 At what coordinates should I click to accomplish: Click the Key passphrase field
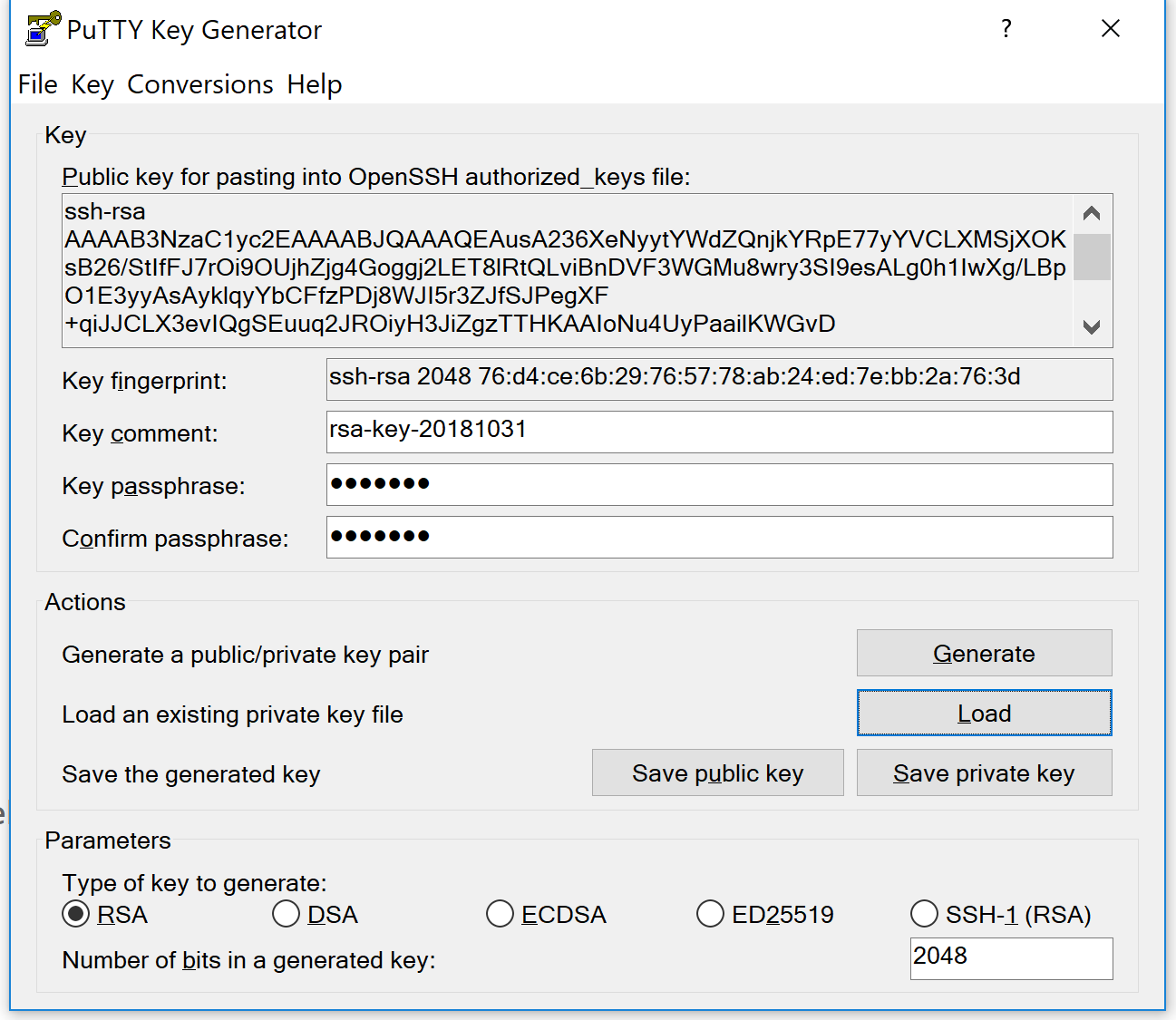719,484
